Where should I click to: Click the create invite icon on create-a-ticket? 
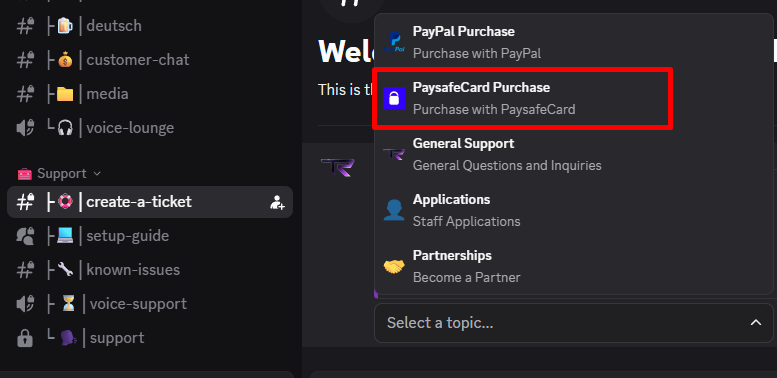click(278, 202)
